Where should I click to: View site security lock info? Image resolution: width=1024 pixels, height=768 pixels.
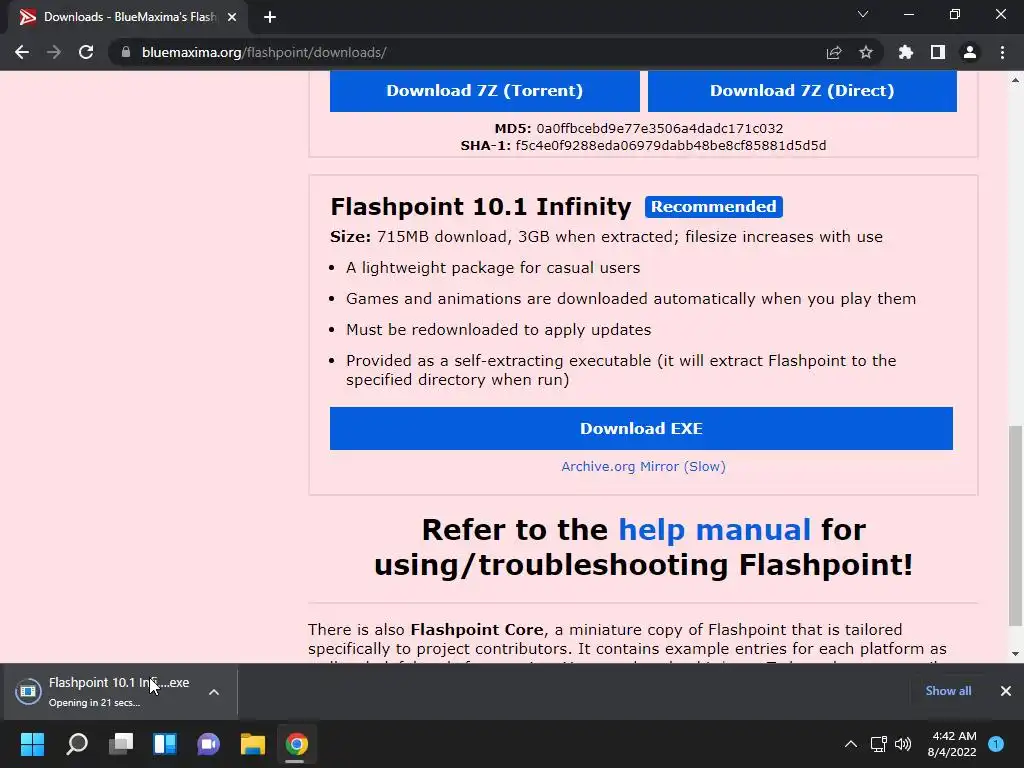[x=126, y=52]
